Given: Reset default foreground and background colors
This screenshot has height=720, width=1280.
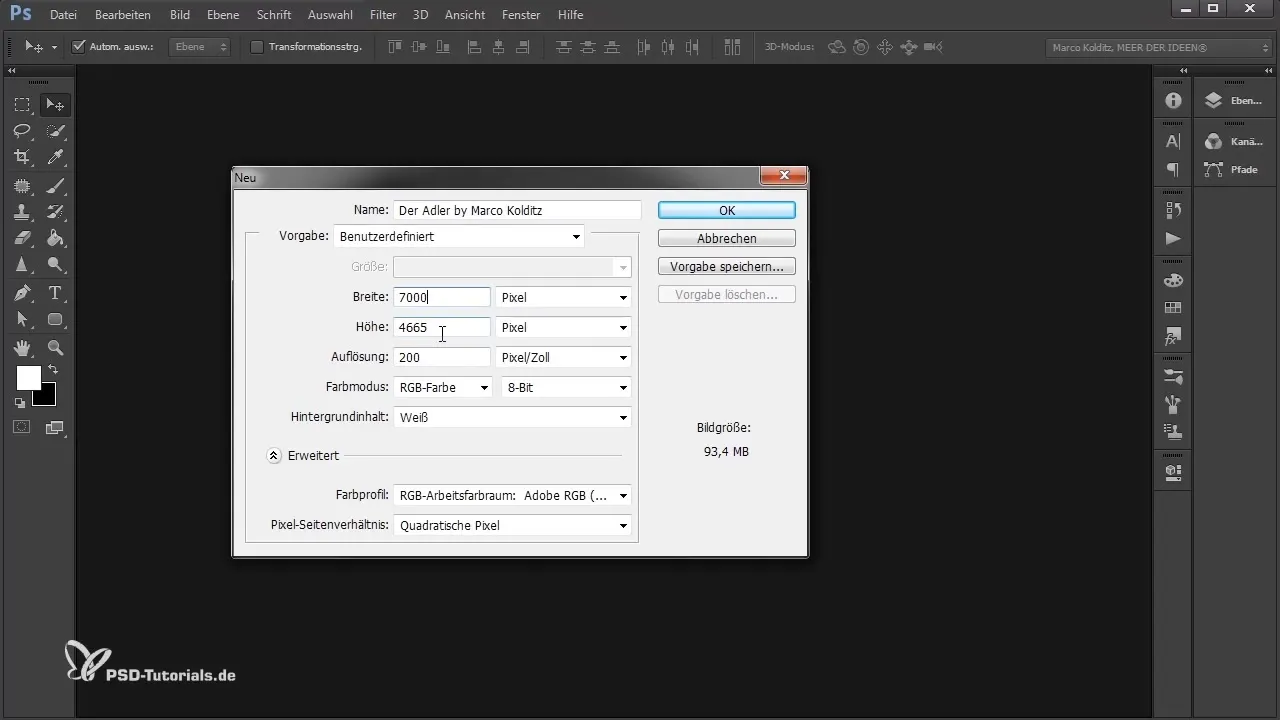Looking at the screenshot, I should pos(20,403).
